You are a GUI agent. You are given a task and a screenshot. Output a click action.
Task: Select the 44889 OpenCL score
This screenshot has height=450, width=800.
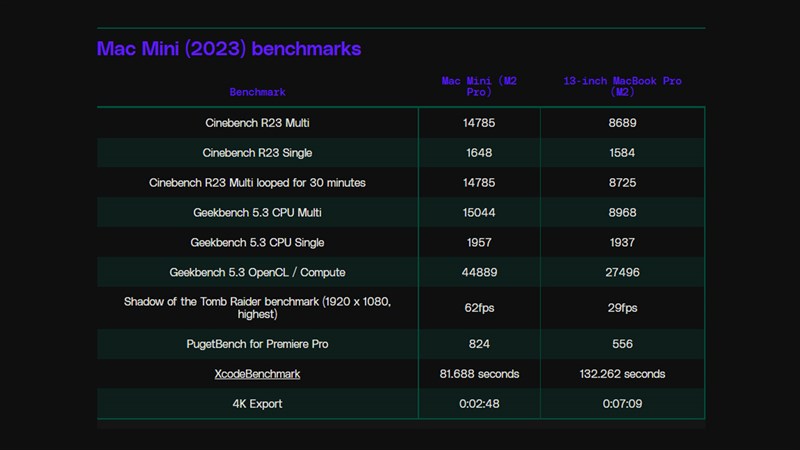click(479, 272)
